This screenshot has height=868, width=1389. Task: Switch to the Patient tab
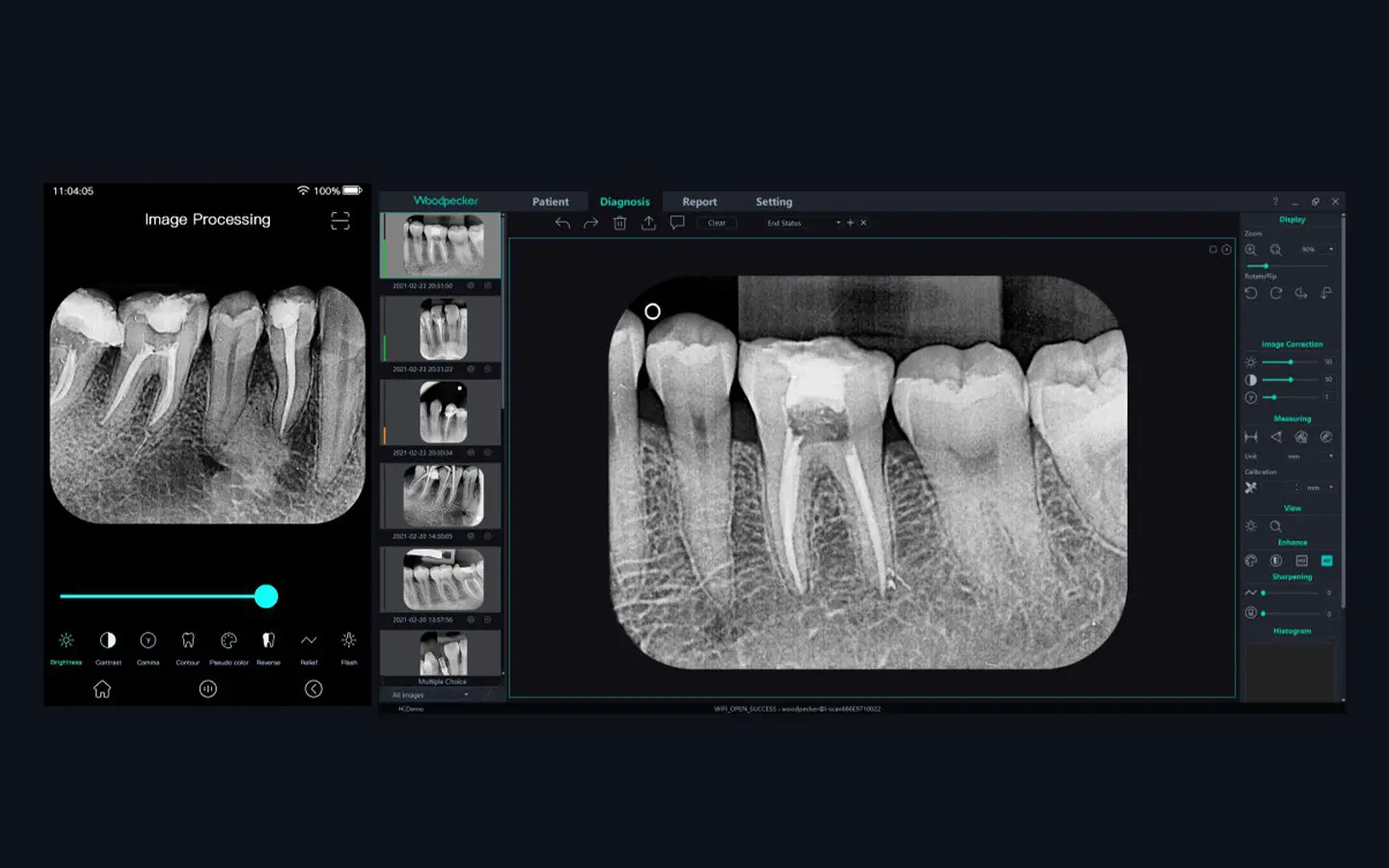pyautogui.click(x=551, y=202)
